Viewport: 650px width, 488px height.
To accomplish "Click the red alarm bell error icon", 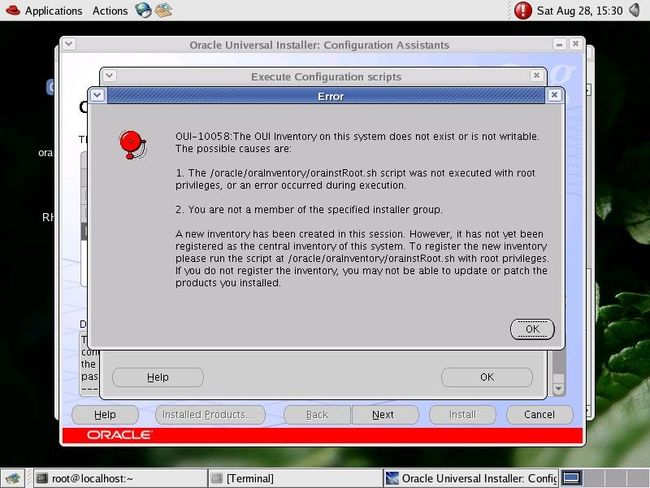I will (x=133, y=145).
